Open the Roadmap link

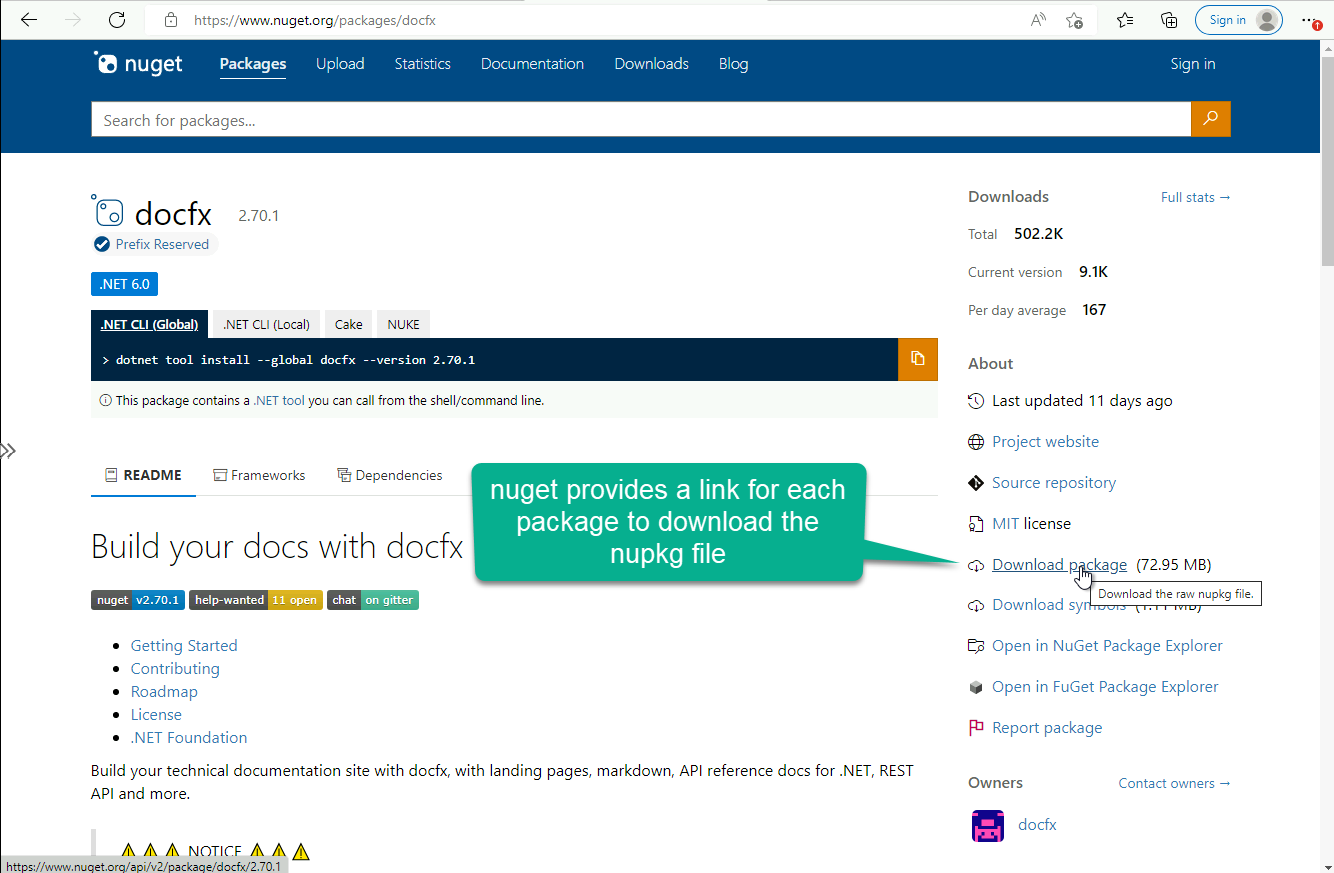(x=164, y=692)
